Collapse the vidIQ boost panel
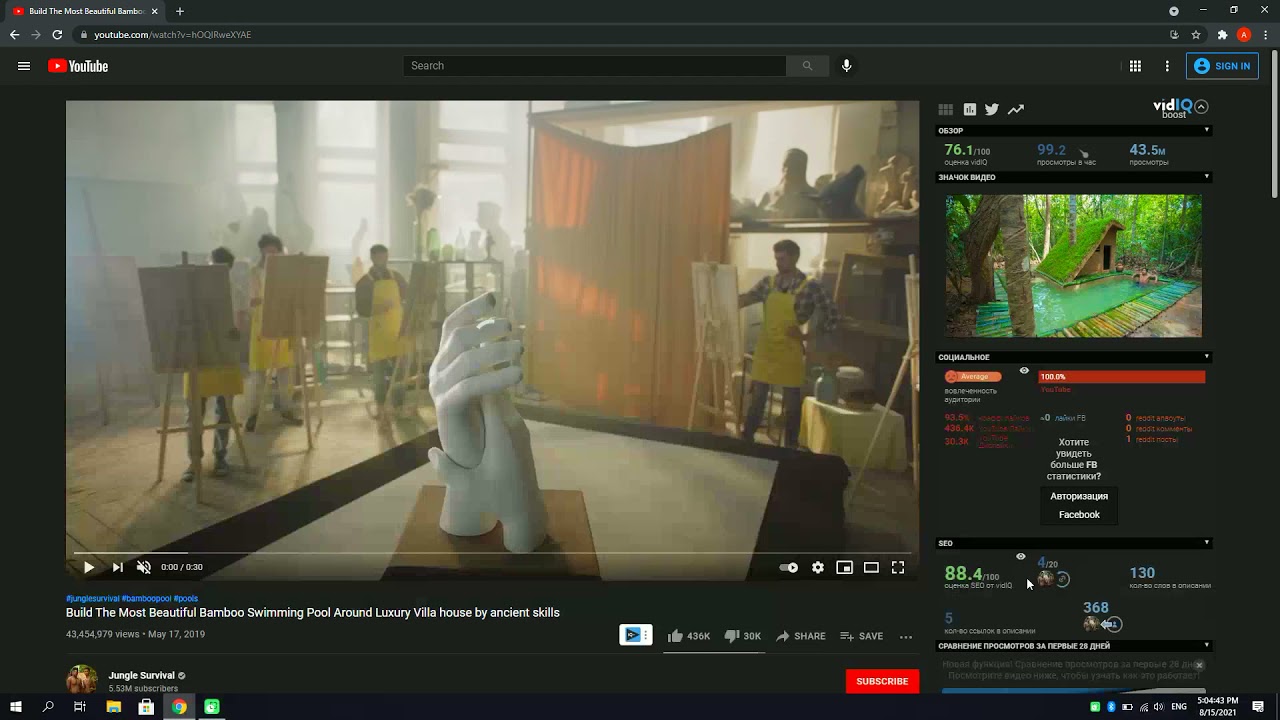Screen dimensions: 1280x720 point(1201,106)
